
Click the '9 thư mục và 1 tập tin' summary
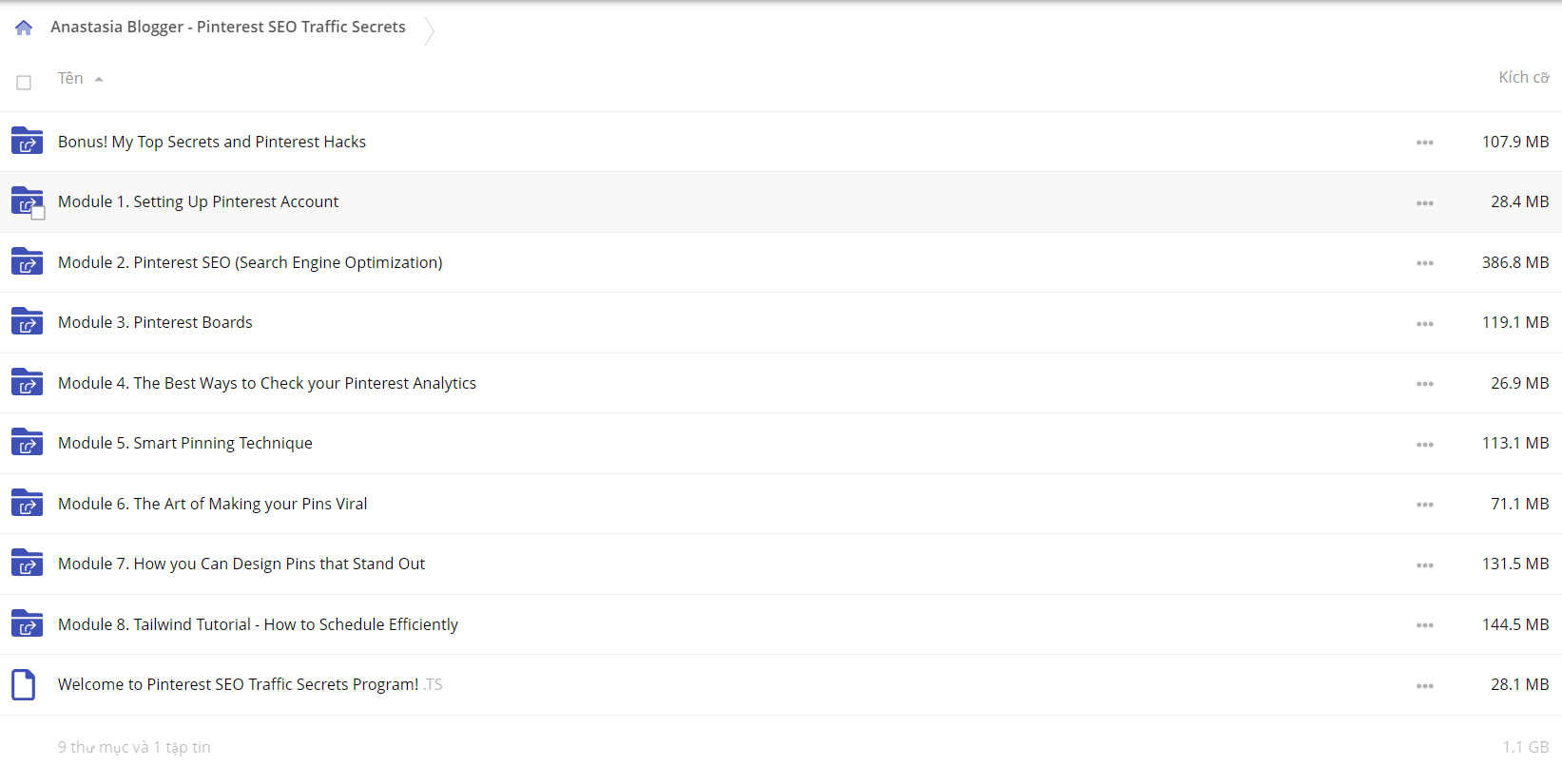coord(134,747)
